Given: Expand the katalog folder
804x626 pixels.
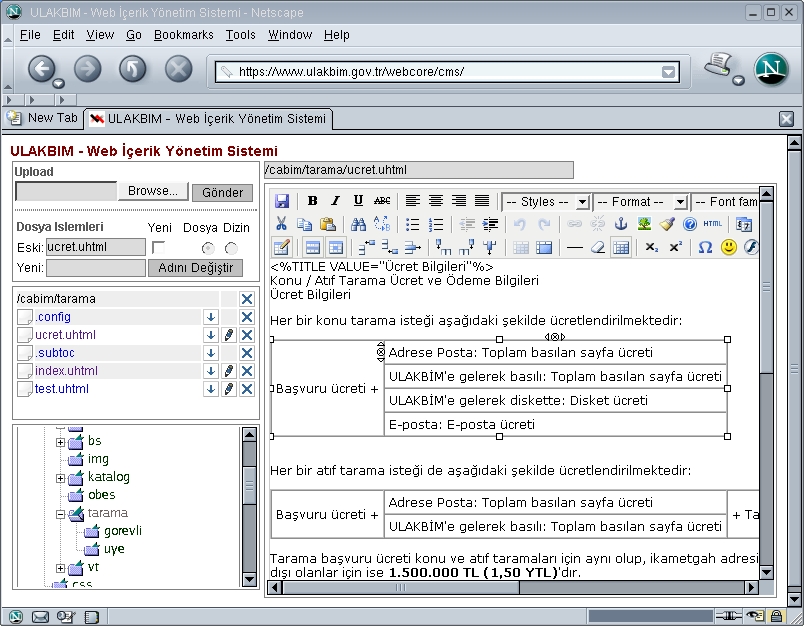Looking at the screenshot, I should pos(61,478).
